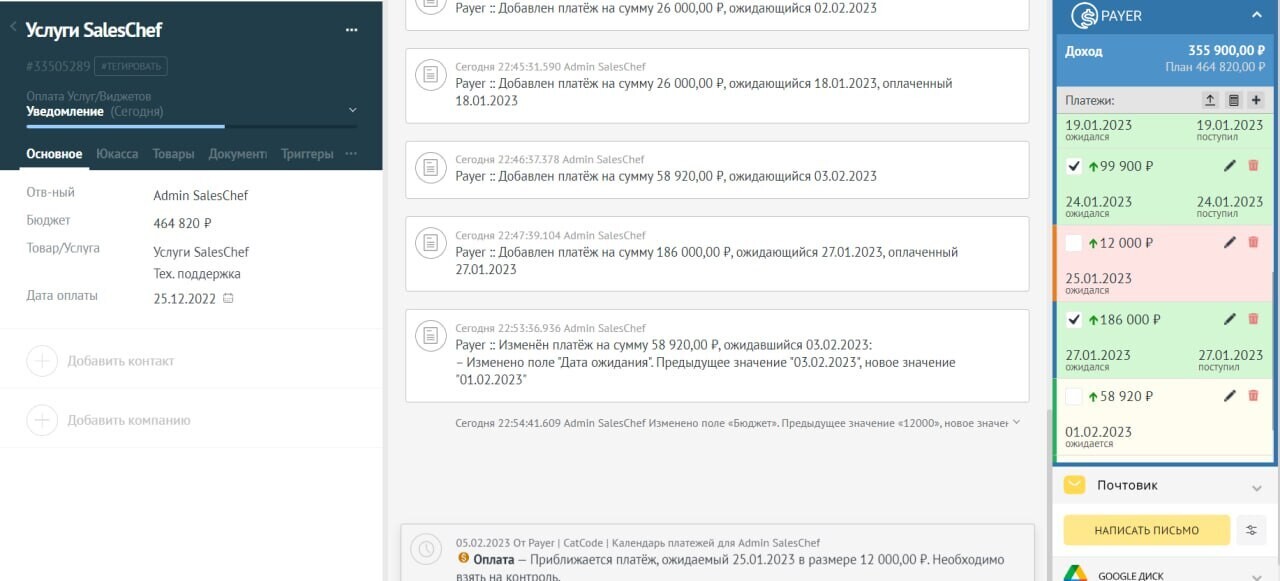1280x581 pixels.
Task: Click the deal ID #33505289
Action: point(58,66)
